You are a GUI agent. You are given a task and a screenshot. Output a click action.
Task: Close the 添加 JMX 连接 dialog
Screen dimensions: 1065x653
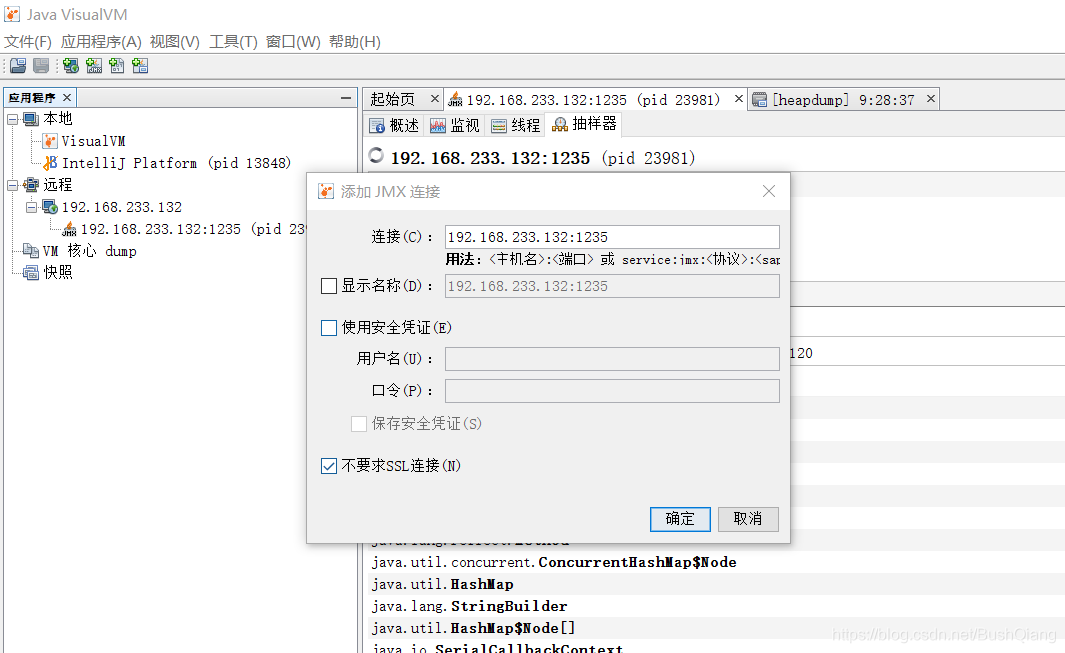click(x=769, y=192)
